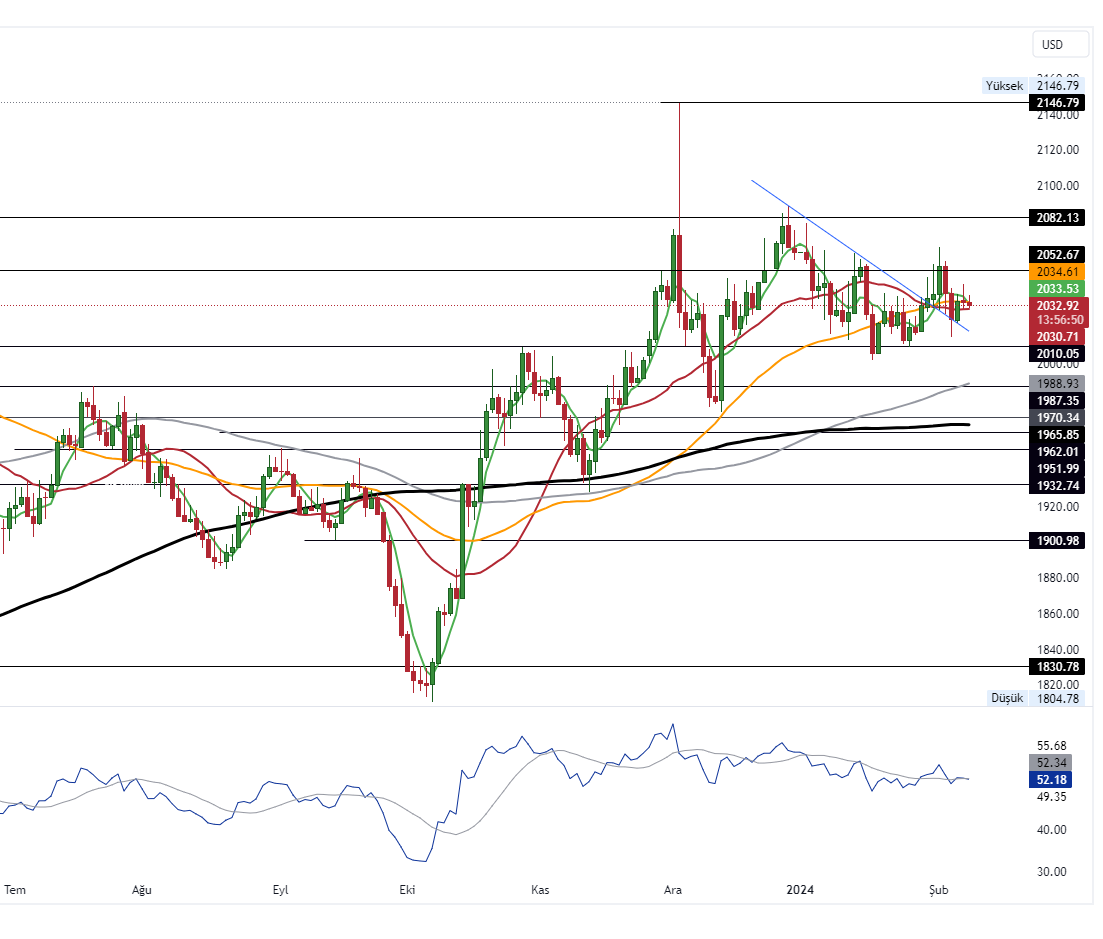Select the gray 1988.93 moving average label
Viewport: 1103px width, 939px height.
[x=1057, y=383]
